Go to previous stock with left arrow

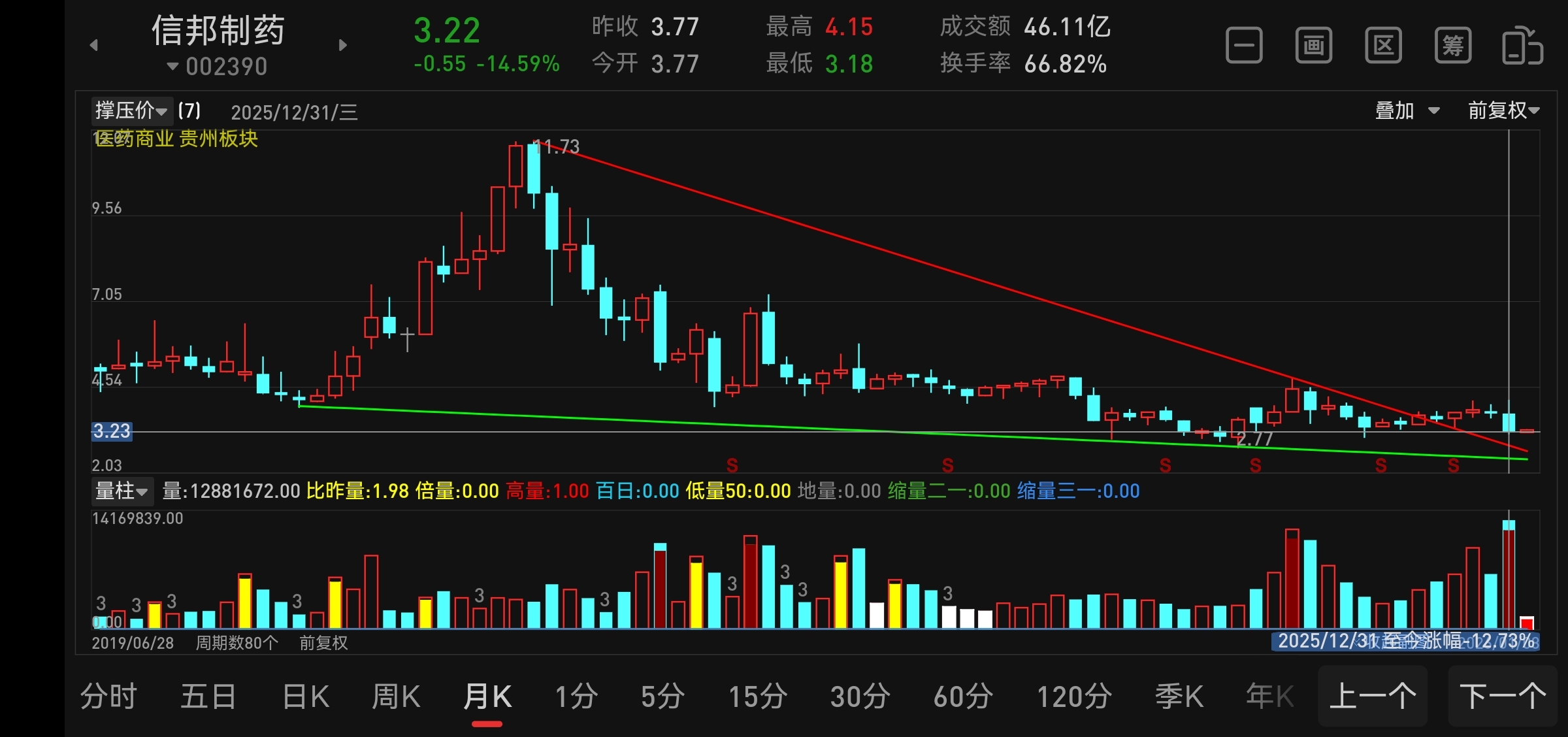pyautogui.click(x=94, y=45)
